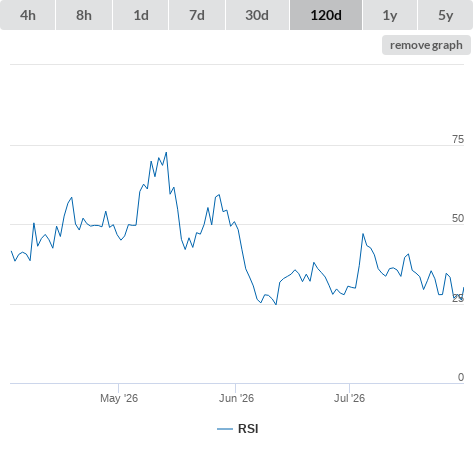Image resolution: width=474 pixels, height=455 pixels.
Task: Select the 4h time range tab
Action: click(x=28, y=15)
